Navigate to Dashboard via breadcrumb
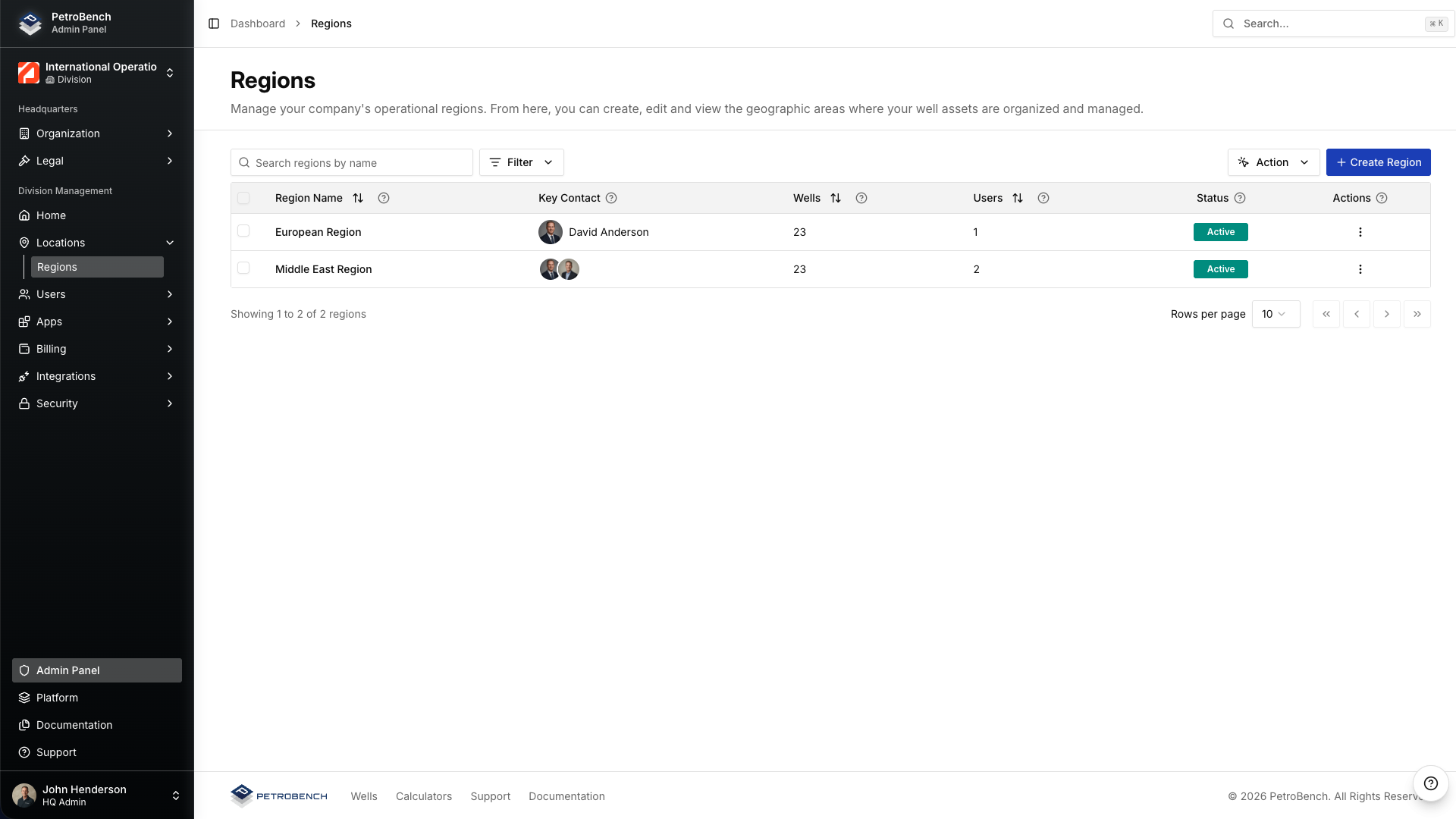The image size is (1456, 819). click(258, 24)
